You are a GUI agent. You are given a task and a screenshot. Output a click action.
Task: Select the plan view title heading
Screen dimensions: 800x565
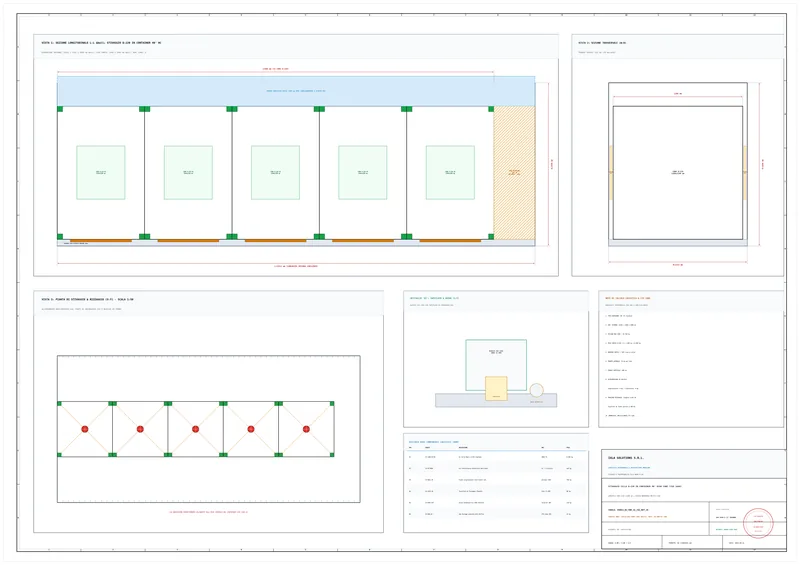pos(88,300)
